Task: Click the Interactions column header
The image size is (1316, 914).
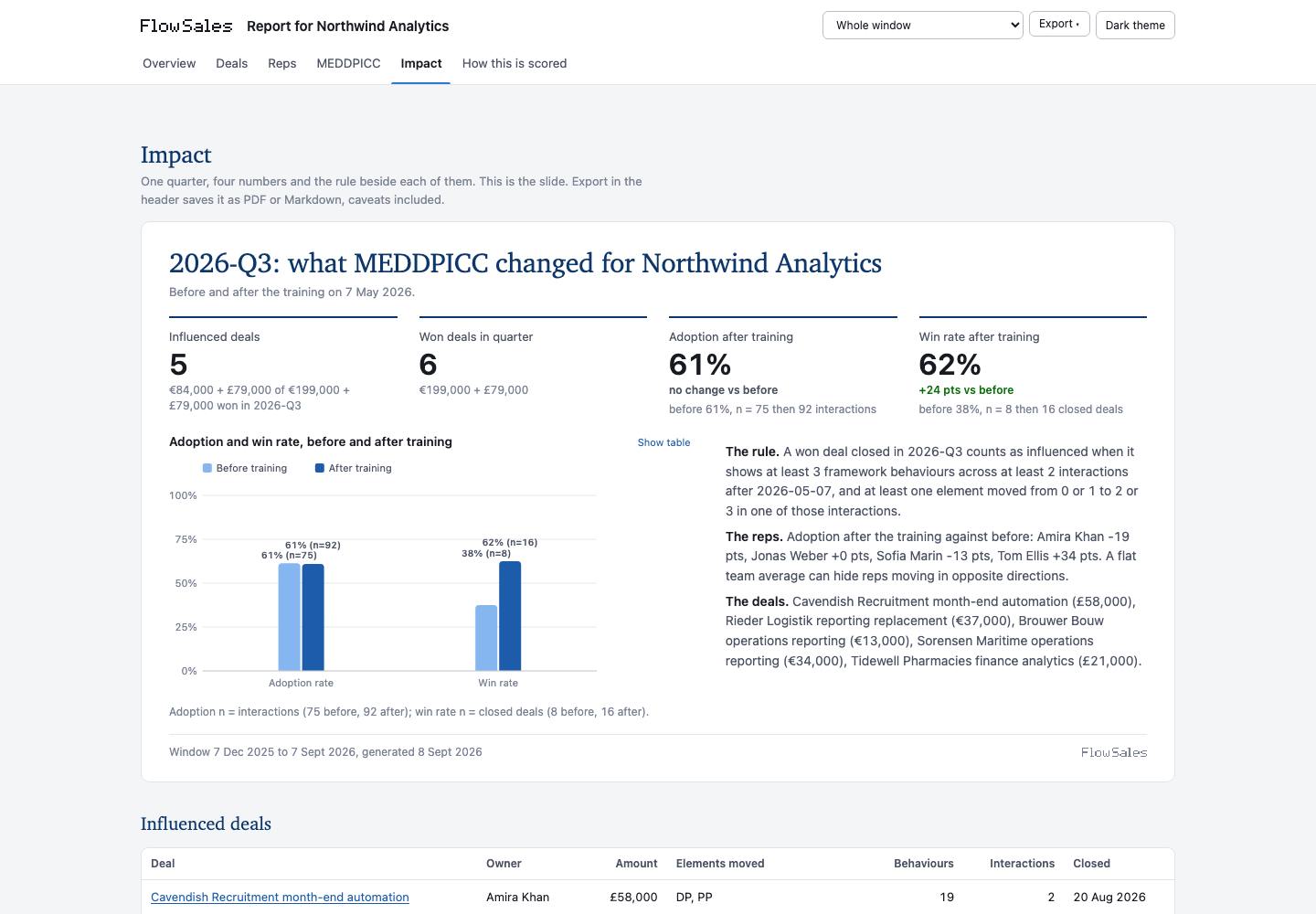Action: (1023, 864)
